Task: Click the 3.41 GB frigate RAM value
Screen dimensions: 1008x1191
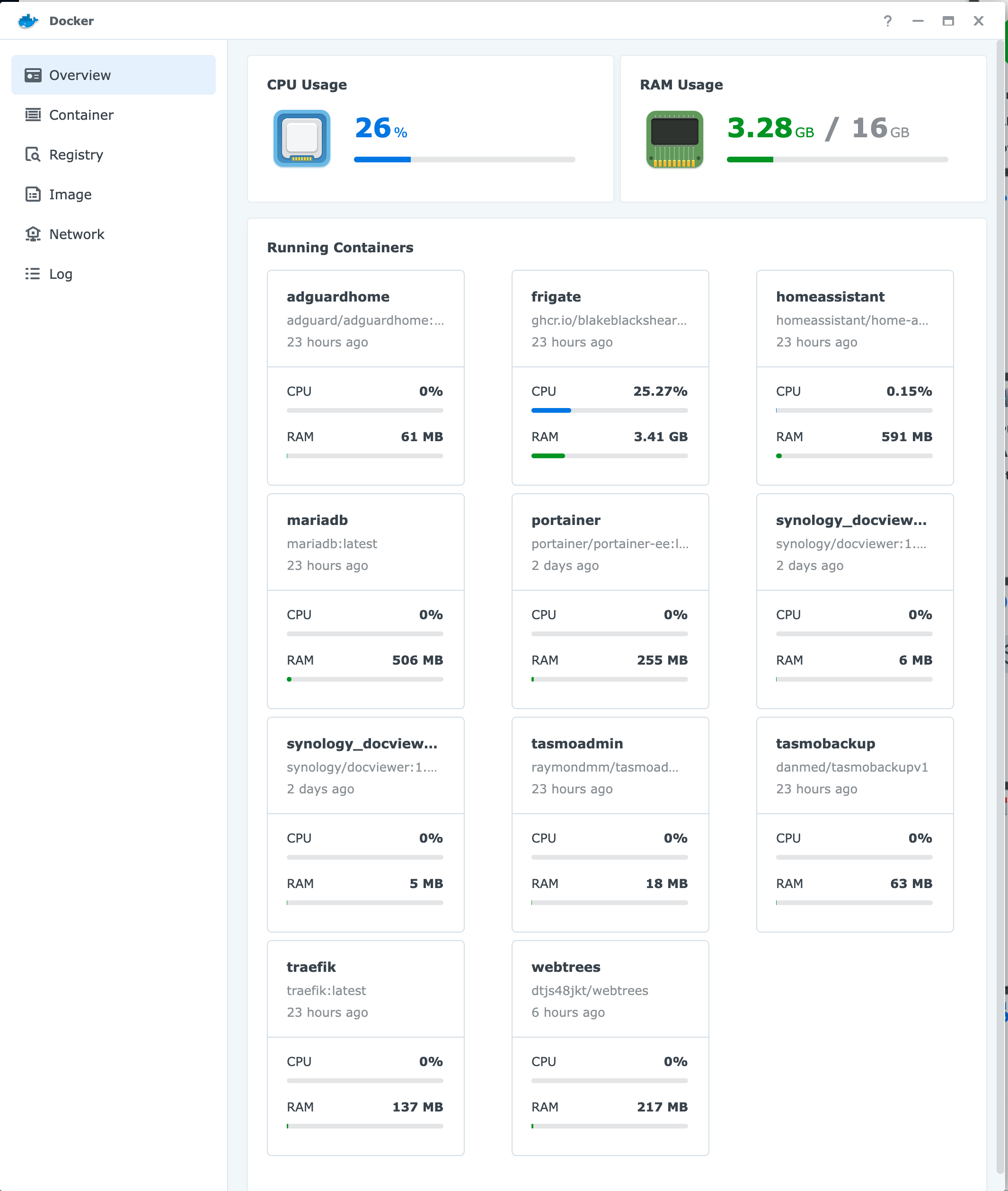Action: (661, 436)
